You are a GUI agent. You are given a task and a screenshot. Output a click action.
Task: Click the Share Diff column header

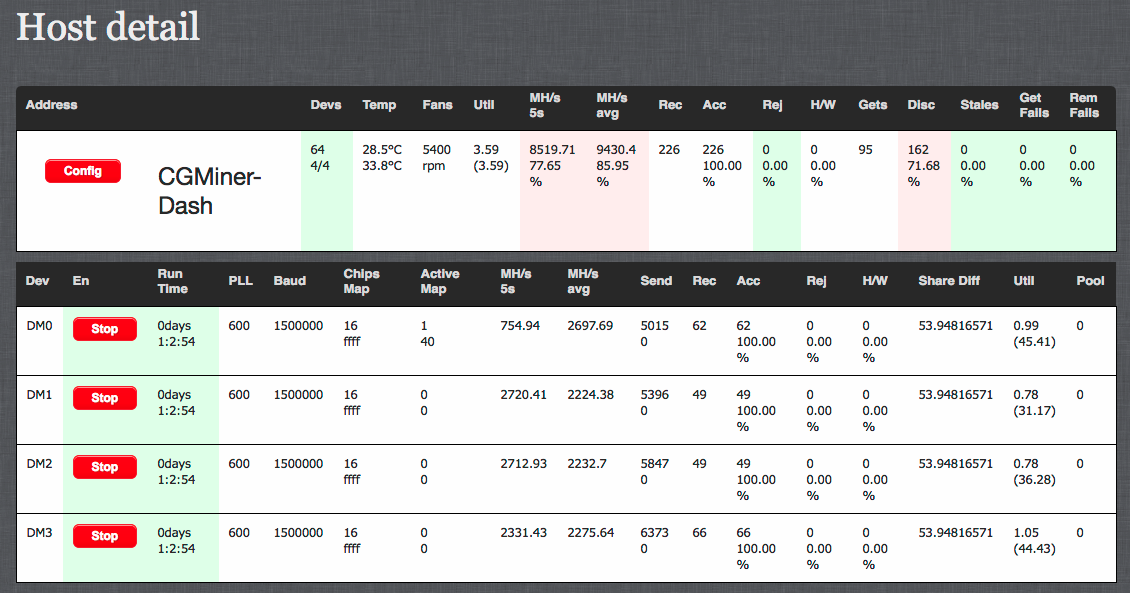[x=948, y=280]
